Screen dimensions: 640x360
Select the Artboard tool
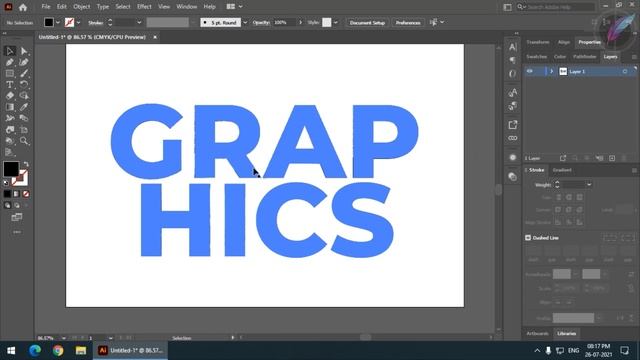[x=24, y=130]
